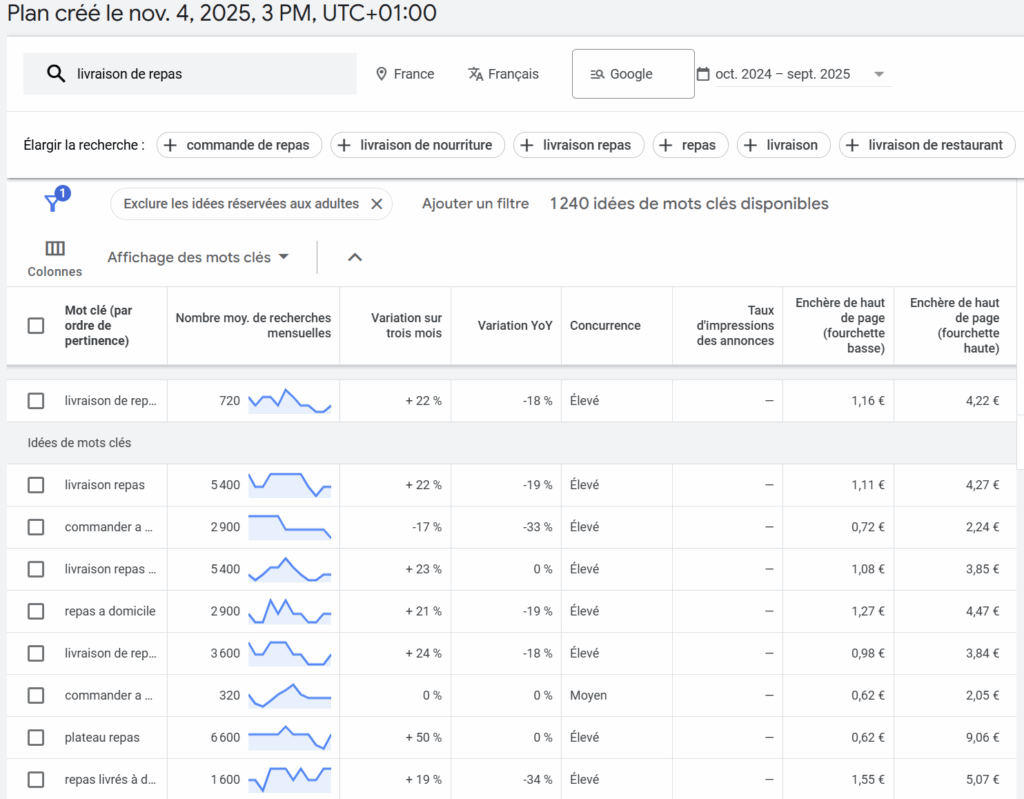Click sparkline trend chart for plateau repas

point(289,737)
